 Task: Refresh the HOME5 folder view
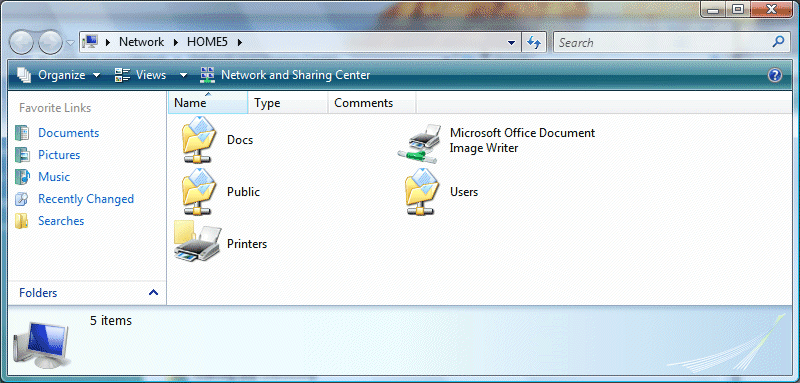click(534, 42)
